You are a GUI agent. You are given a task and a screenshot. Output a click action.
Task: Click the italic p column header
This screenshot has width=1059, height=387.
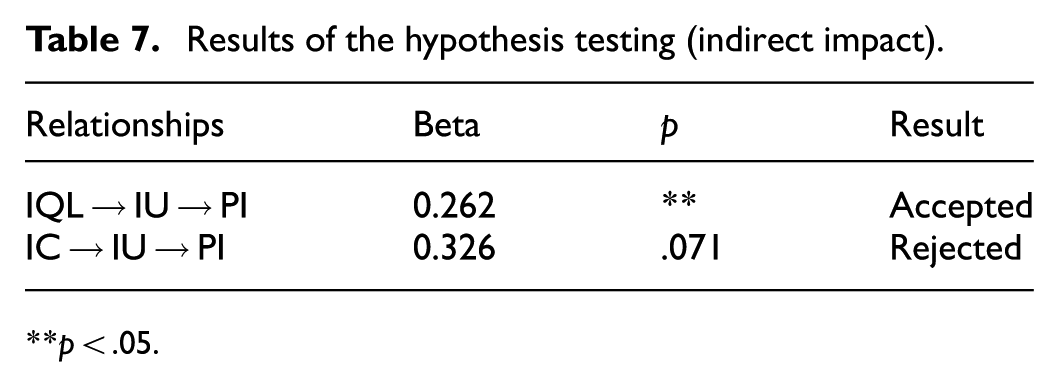668,130
